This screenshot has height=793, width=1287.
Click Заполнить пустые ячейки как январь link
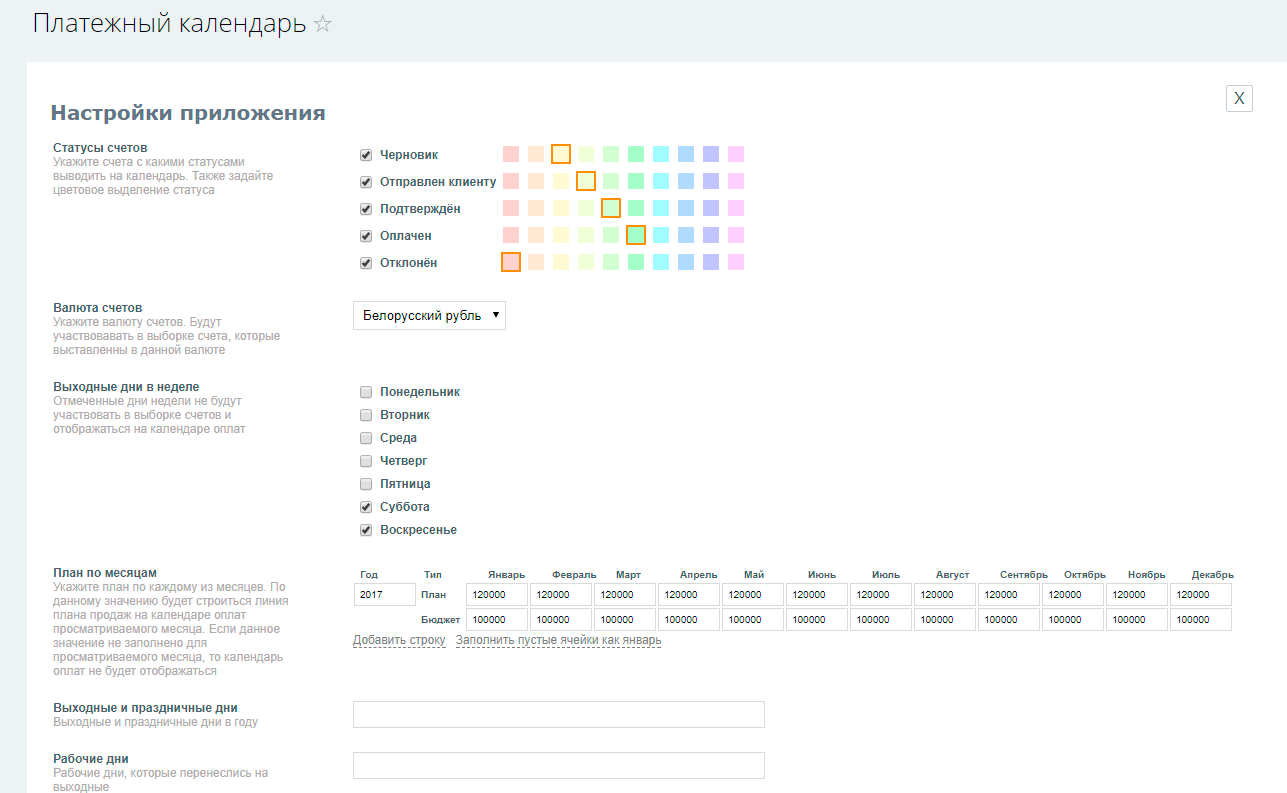[x=558, y=640]
